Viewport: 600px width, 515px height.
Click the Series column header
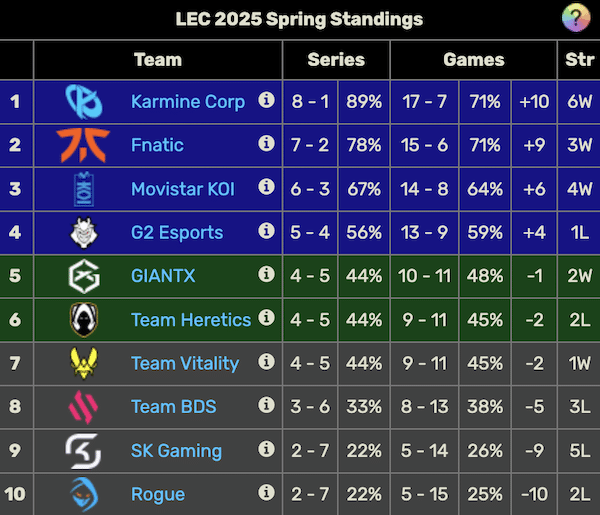click(336, 60)
